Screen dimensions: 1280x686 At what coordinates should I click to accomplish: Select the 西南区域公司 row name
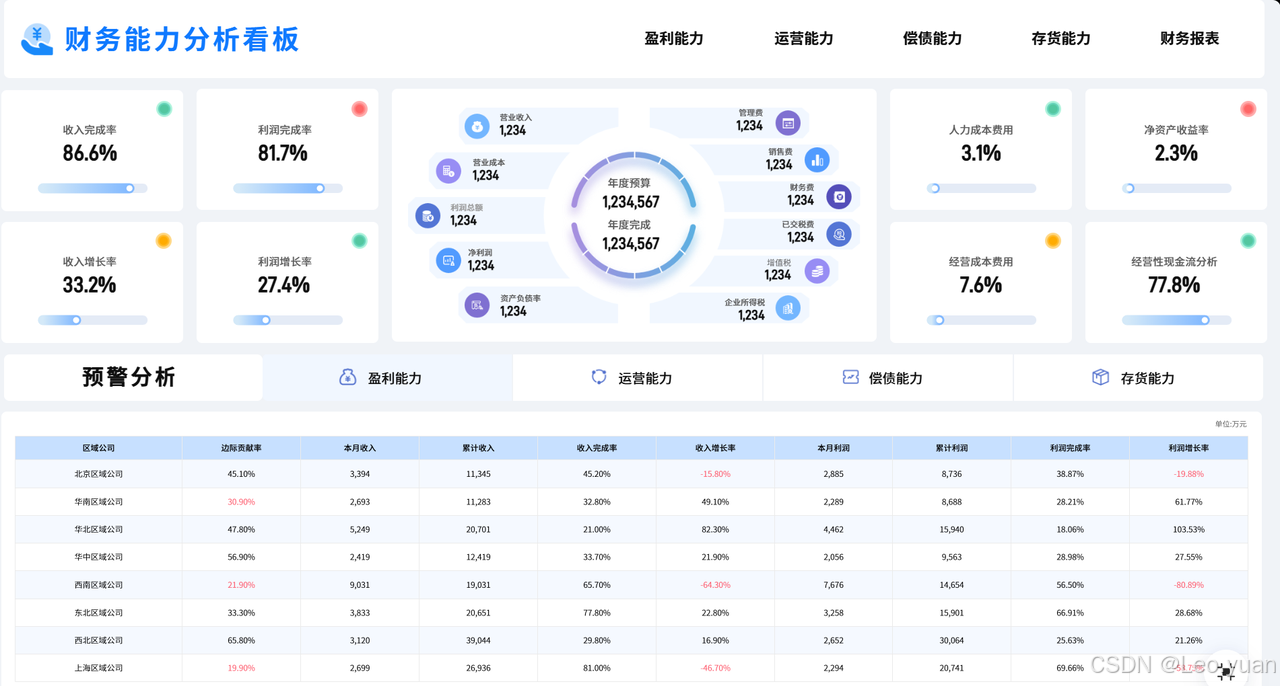(98, 585)
